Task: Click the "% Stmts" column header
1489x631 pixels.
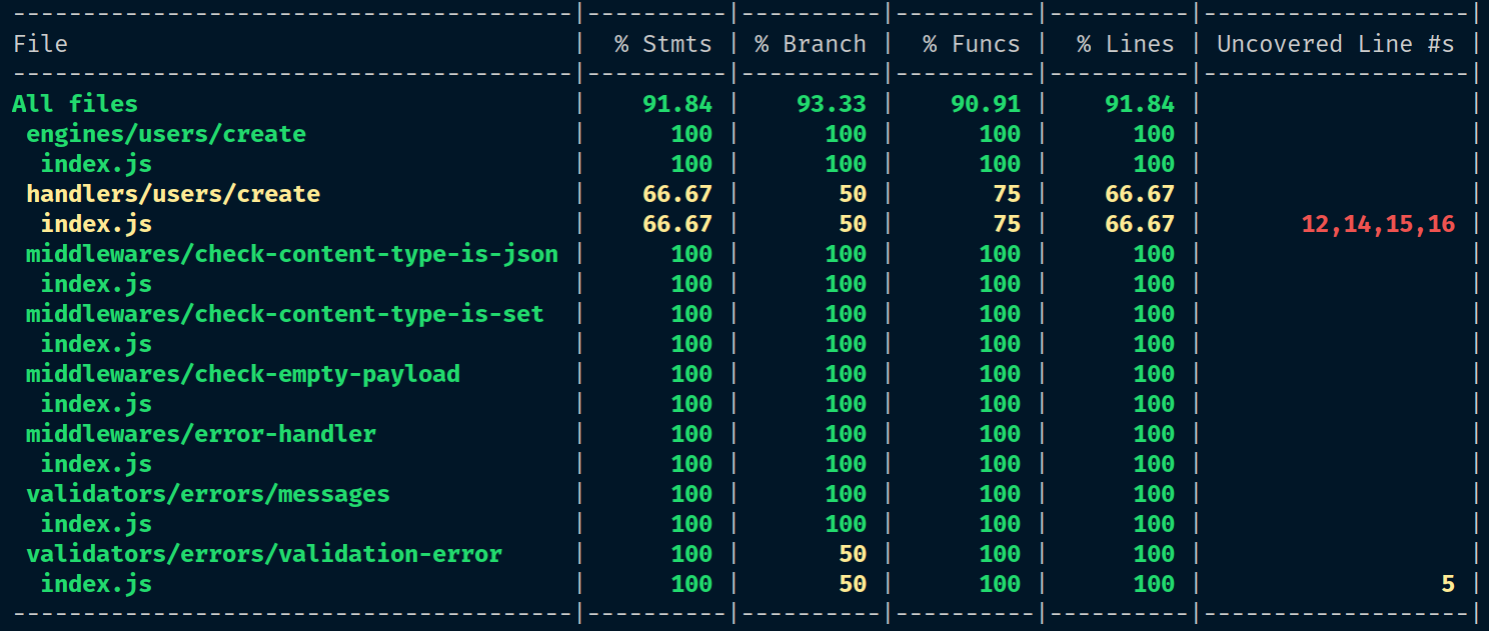Action: (x=663, y=44)
